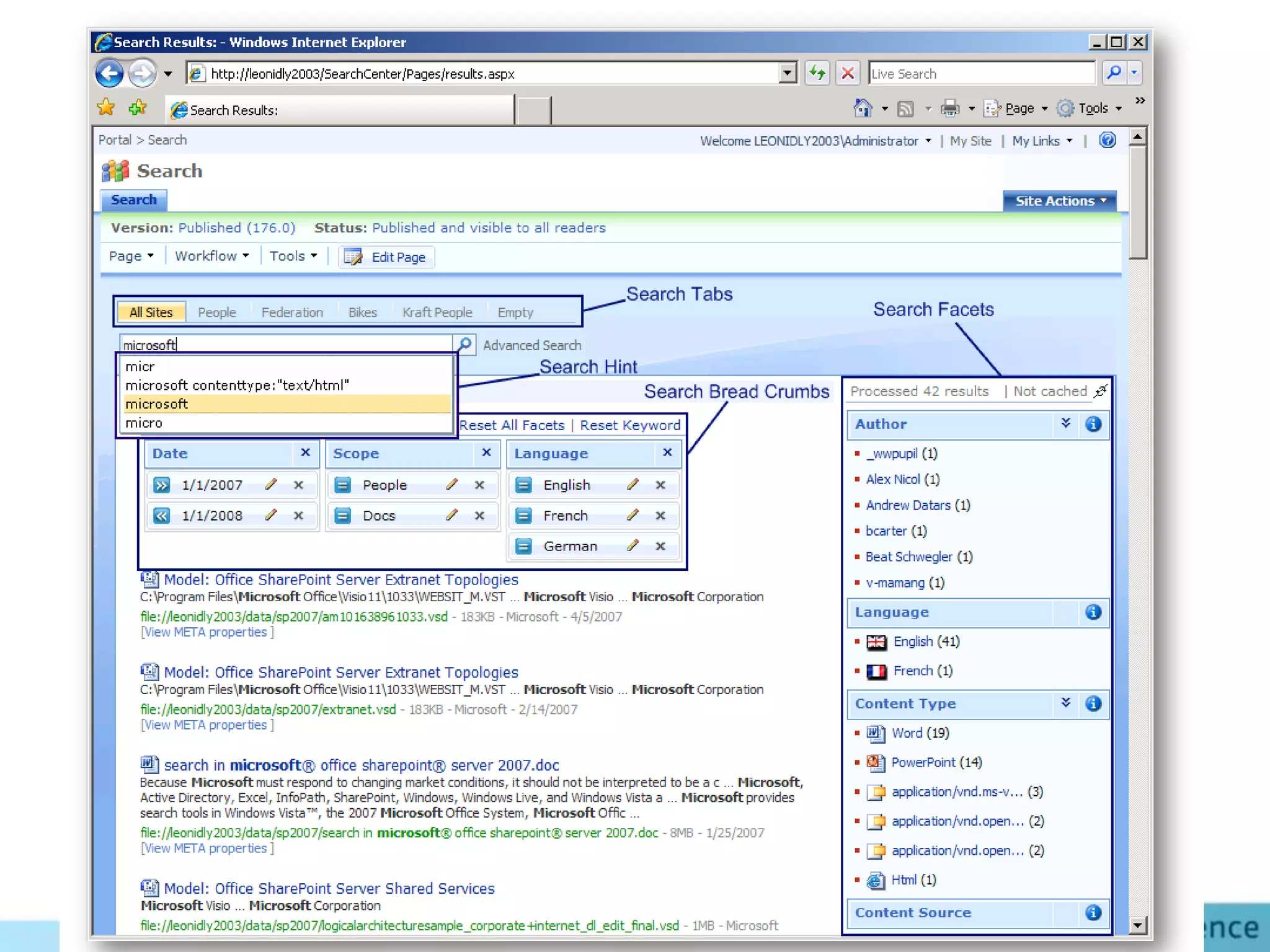The width and height of the screenshot is (1270, 952).
Task: Click inside the Live Search input field
Action: pos(981,74)
